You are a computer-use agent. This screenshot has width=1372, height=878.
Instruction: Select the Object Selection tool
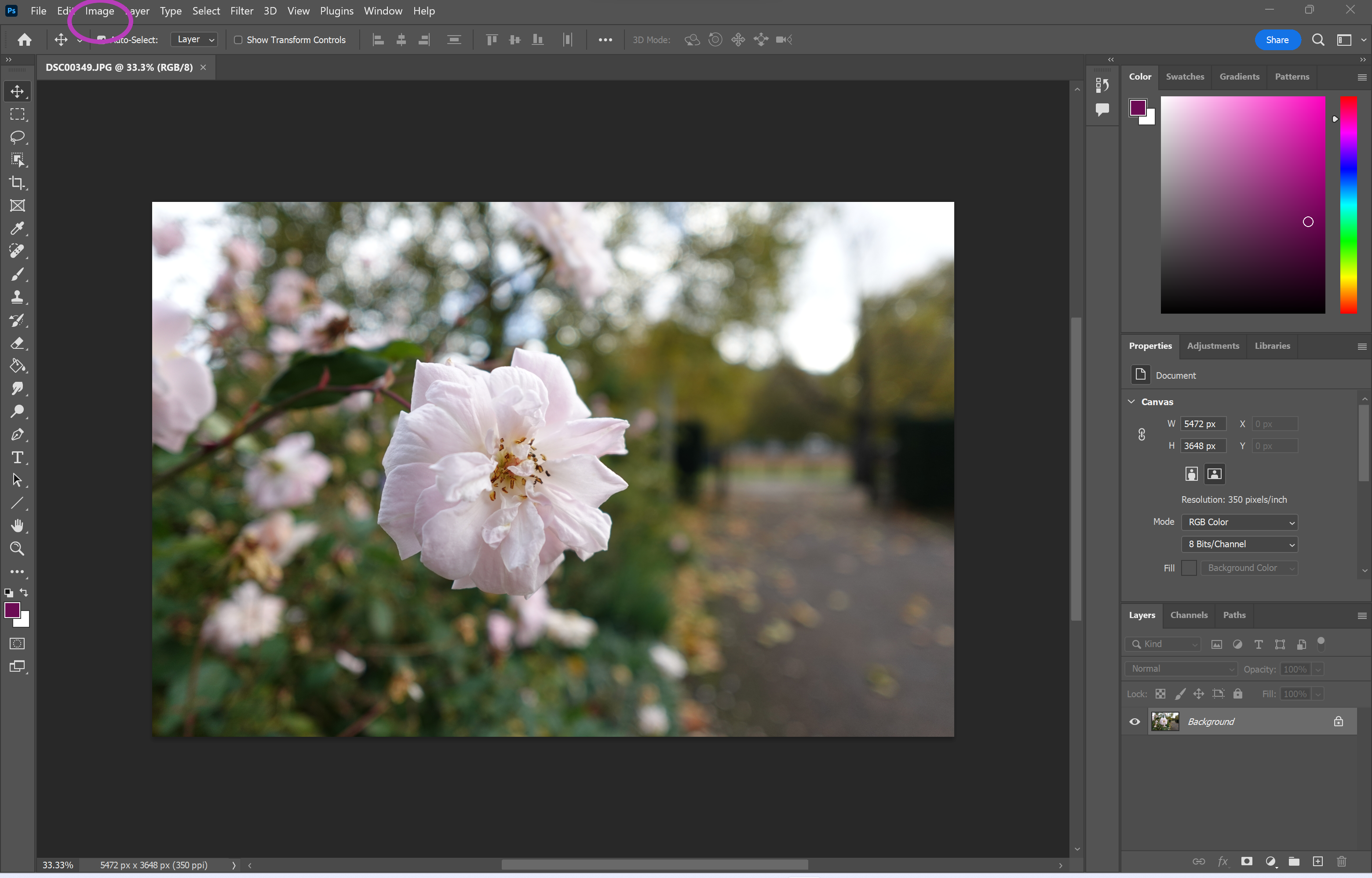coord(17,160)
